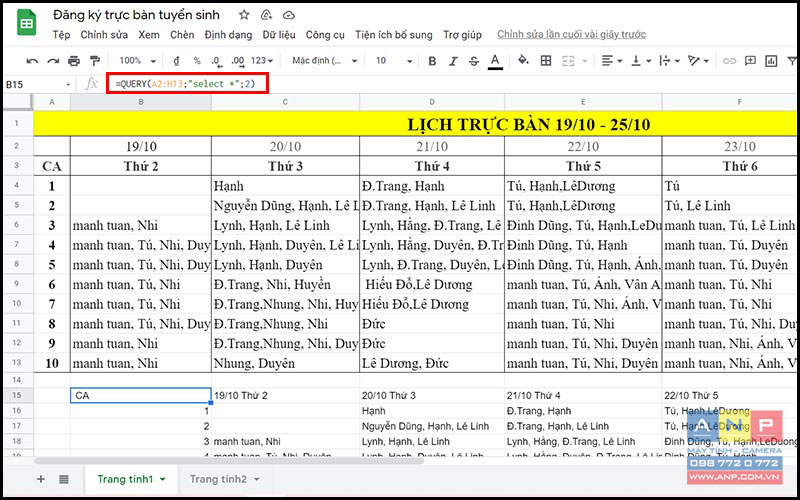
Task: Open the Định dạng menu
Action: point(228,35)
